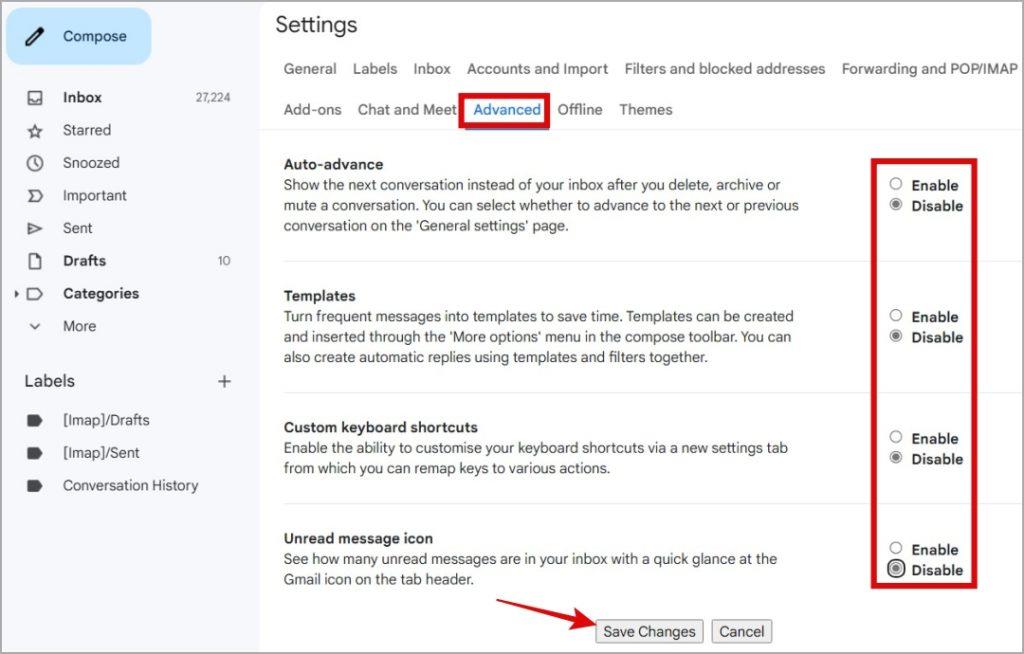Switch to the Inbox settings tab

point(432,69)
